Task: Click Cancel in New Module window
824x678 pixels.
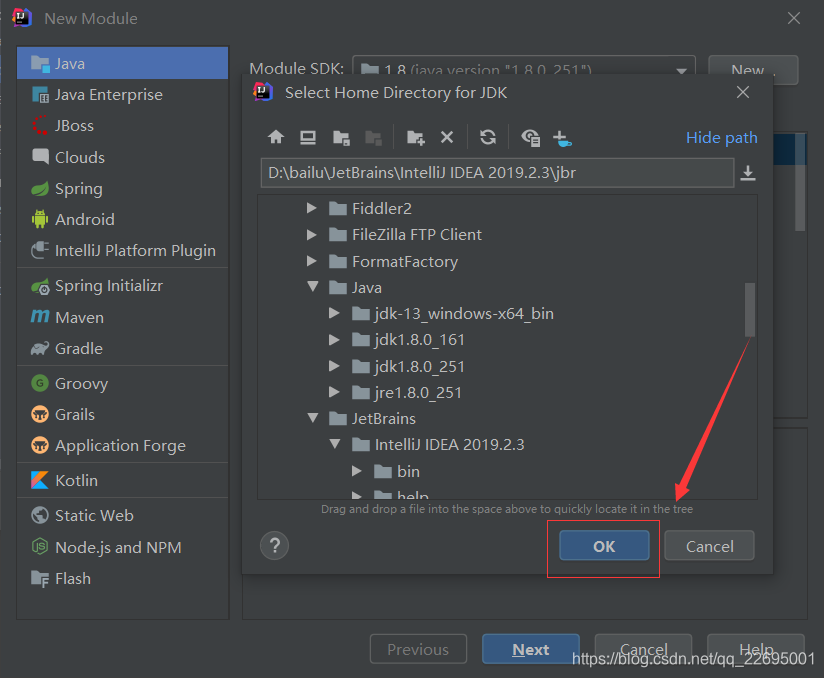Action: [643, 649]
